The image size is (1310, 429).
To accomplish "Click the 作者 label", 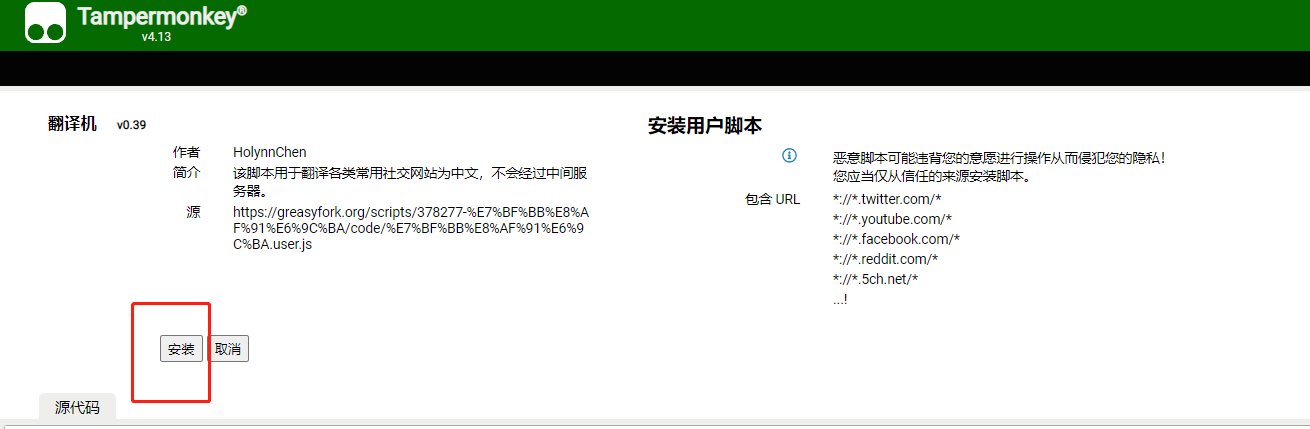I will 186,152.
